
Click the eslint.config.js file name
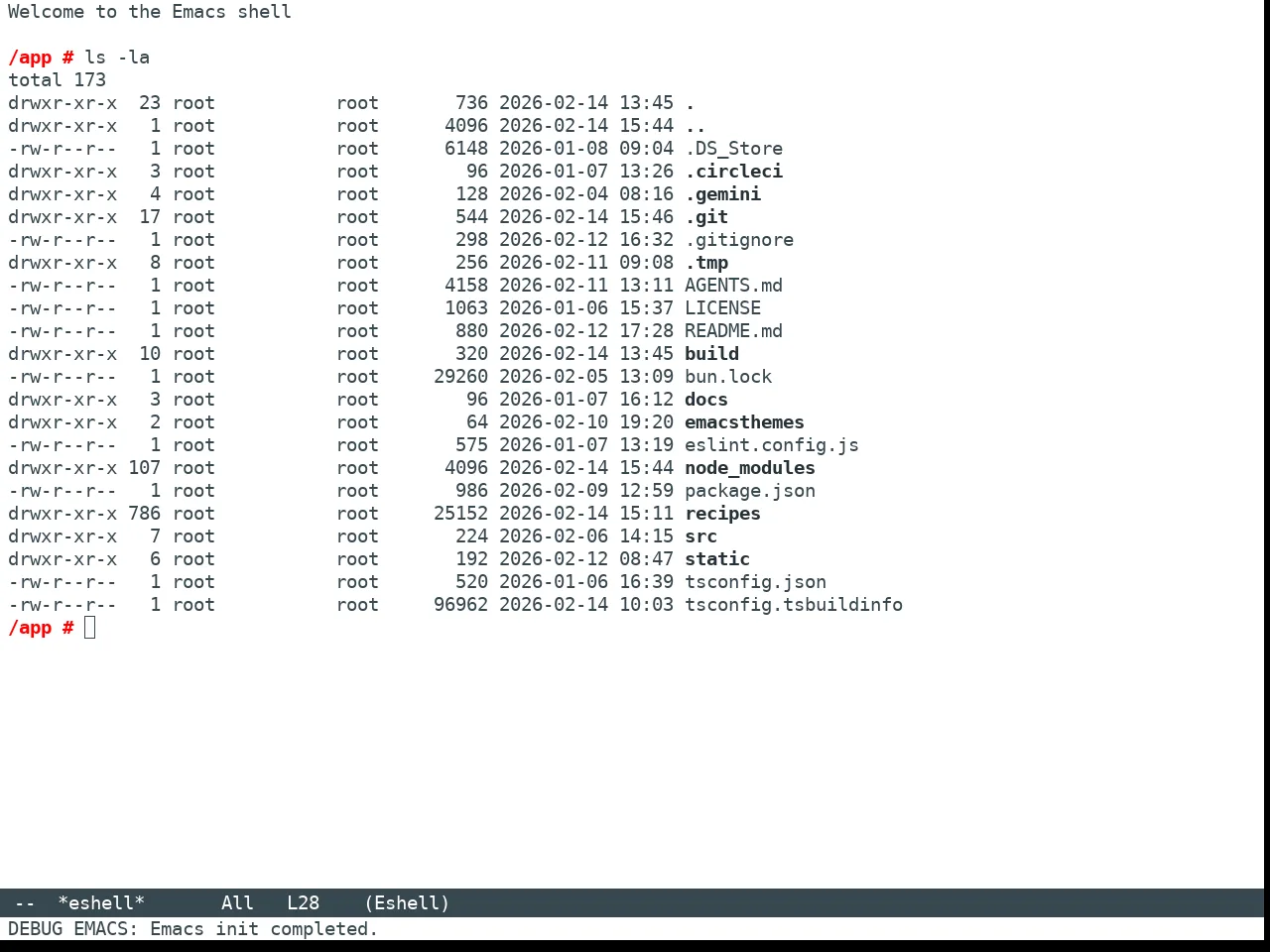point(772,445)
